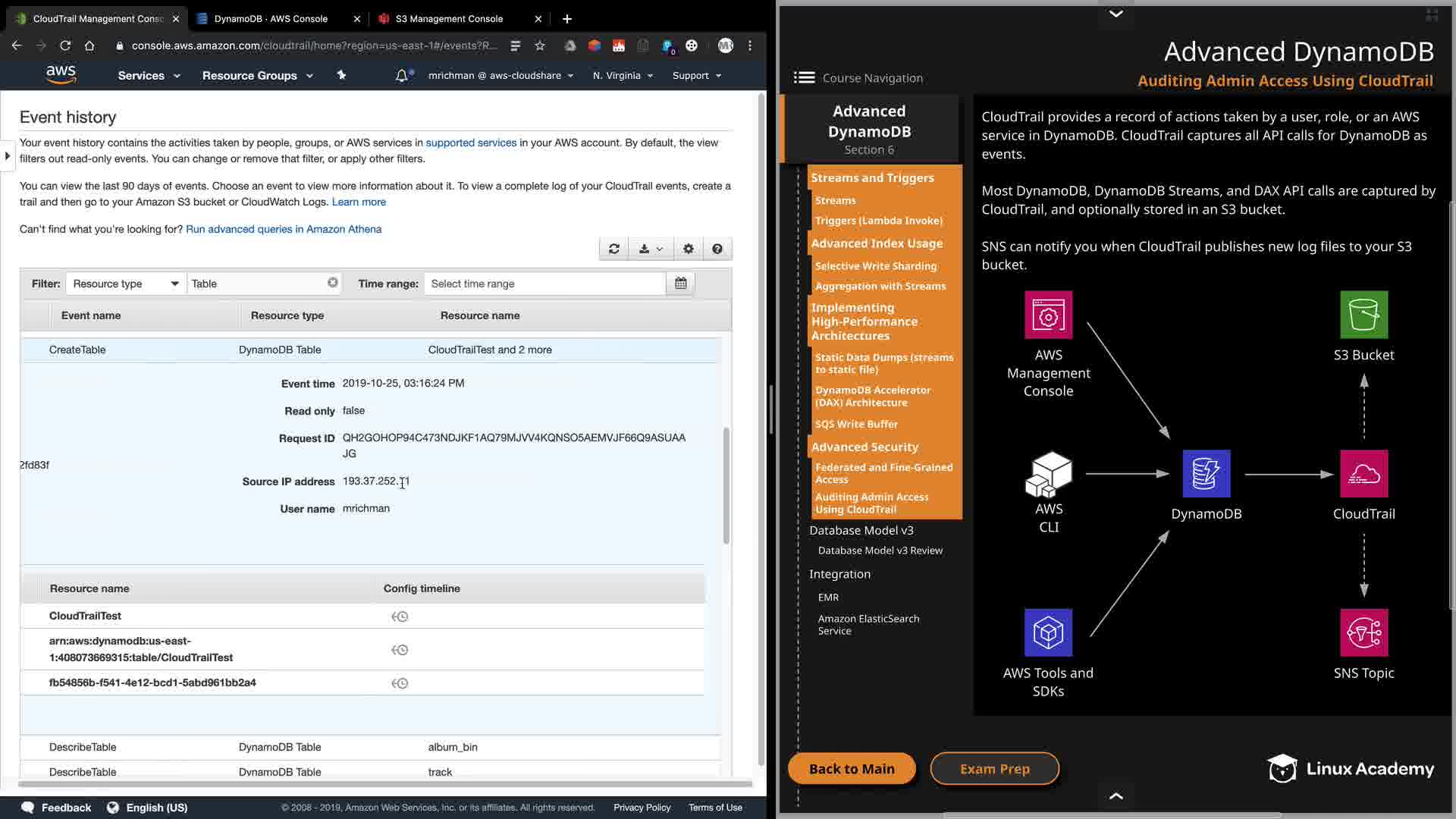Open the time range calendar icon
The height and width of the screenshot is (819, 1456).
point(680,284)
